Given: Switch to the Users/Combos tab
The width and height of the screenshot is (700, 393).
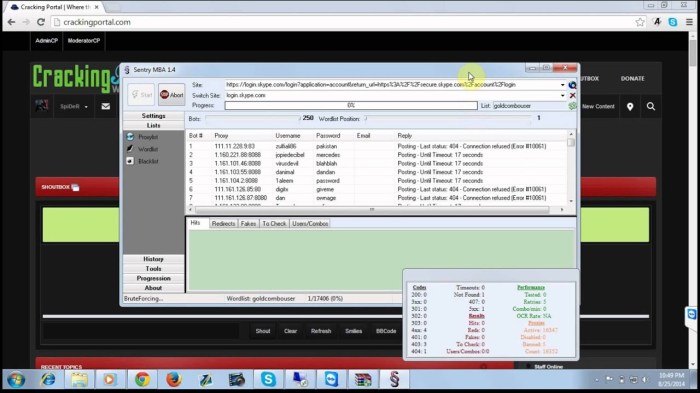Looking at the screenshot, I should pyautogui.click(x=310, y=224).
